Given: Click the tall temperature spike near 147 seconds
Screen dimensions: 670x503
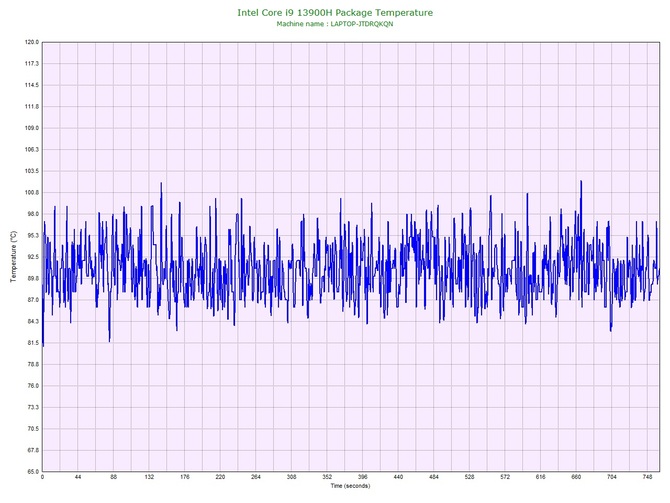Looking at the screenshot, I should (x=161, y=184).
